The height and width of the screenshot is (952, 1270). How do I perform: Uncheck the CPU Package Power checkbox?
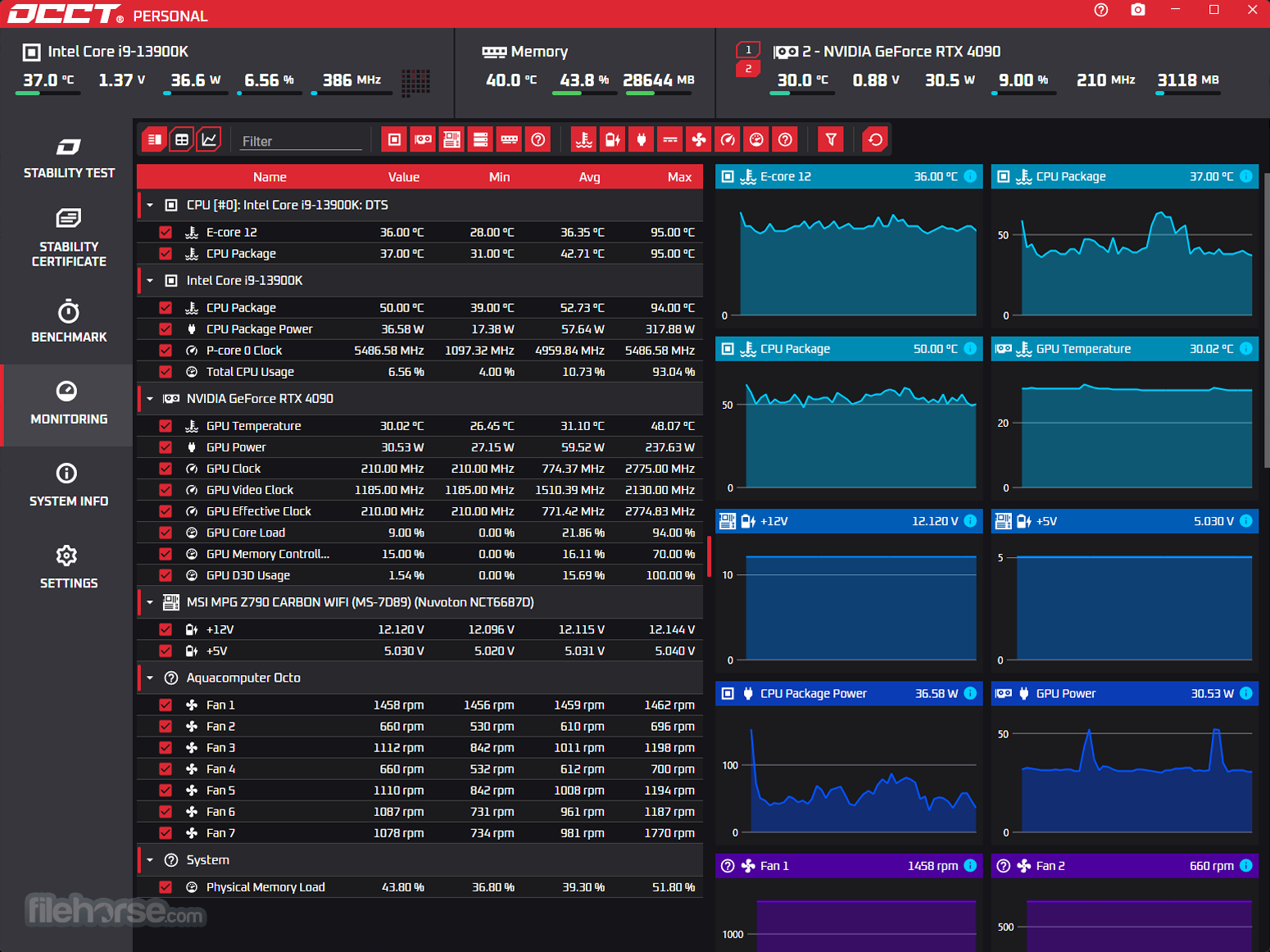pyautogui.click(x=166, y=329)
